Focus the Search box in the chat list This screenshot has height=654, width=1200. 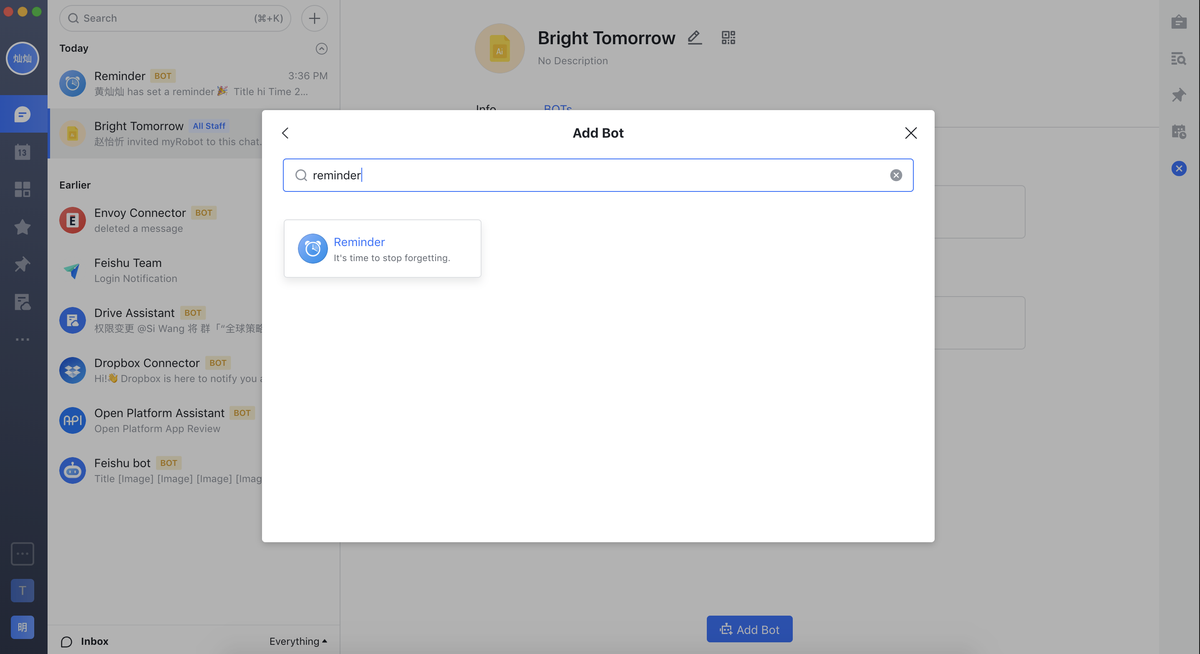[x=176, y=18]
